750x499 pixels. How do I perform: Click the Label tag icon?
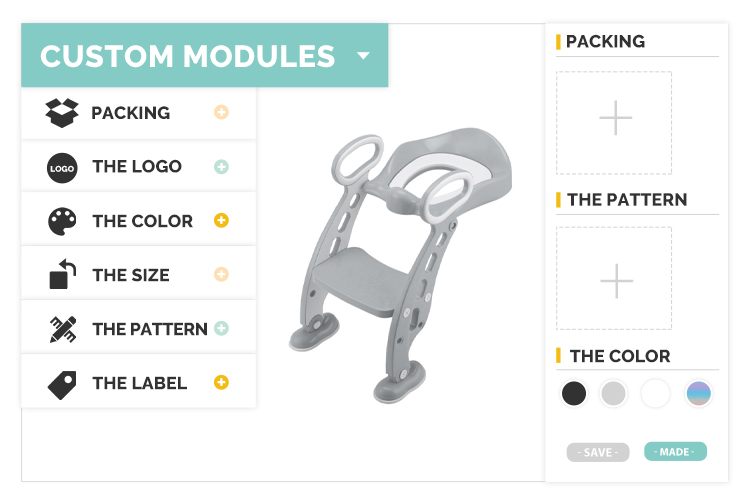(x=62, y=383)
